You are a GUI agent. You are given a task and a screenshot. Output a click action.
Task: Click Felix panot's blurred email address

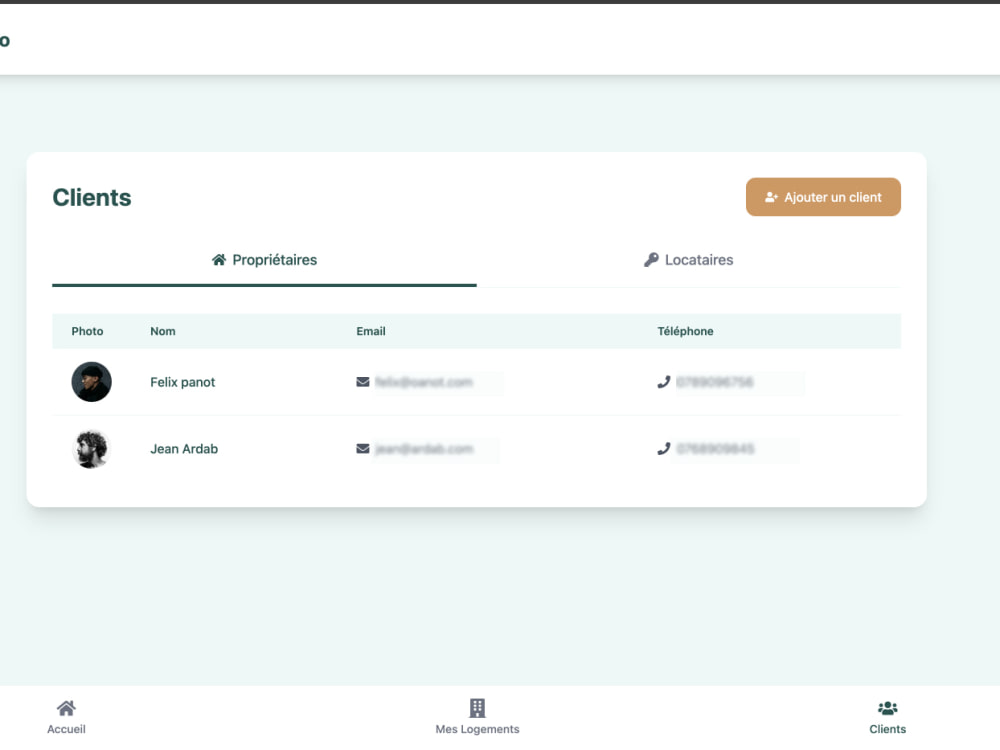pos(424,382)
